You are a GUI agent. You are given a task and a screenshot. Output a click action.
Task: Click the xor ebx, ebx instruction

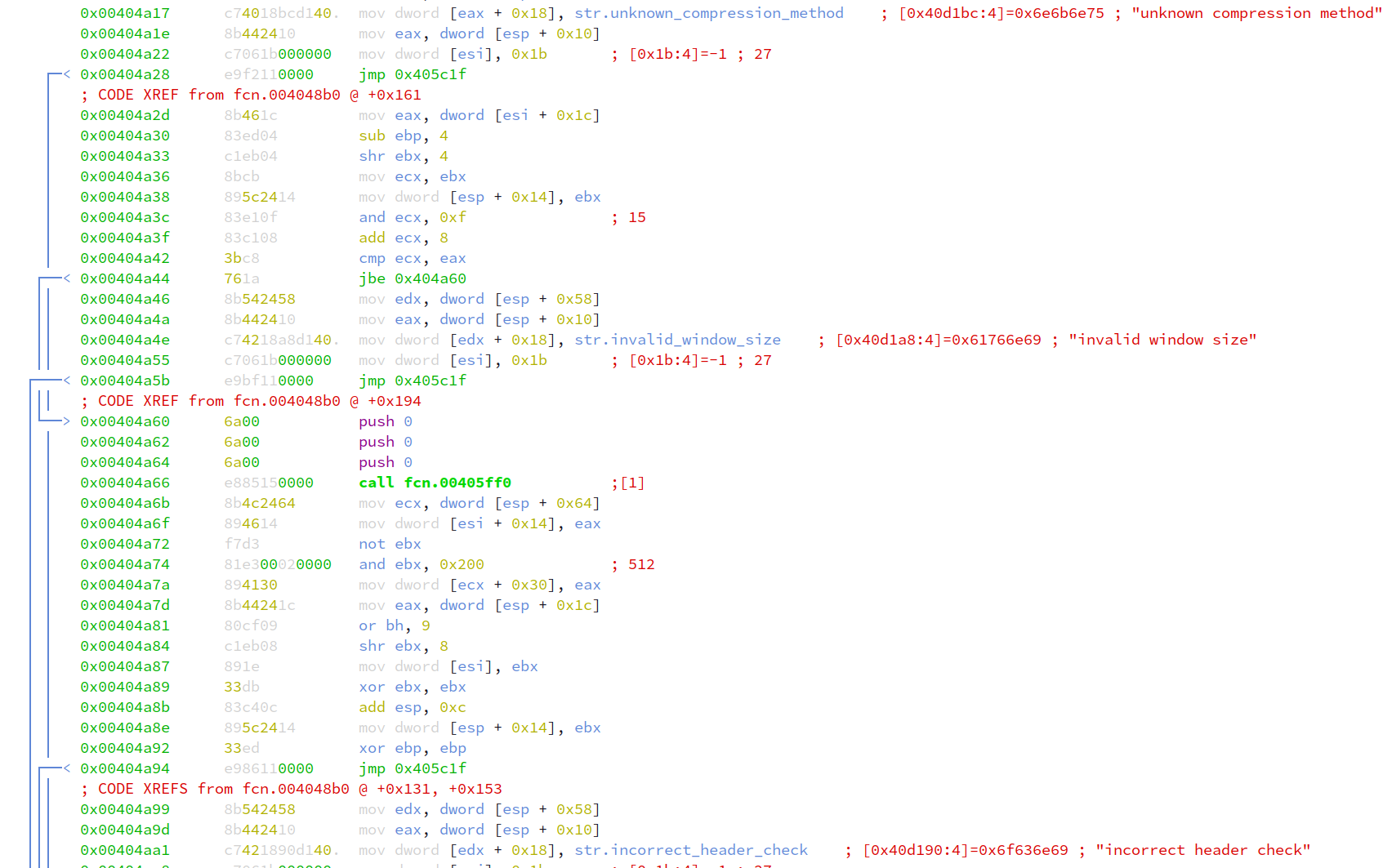tap(412, 686)
